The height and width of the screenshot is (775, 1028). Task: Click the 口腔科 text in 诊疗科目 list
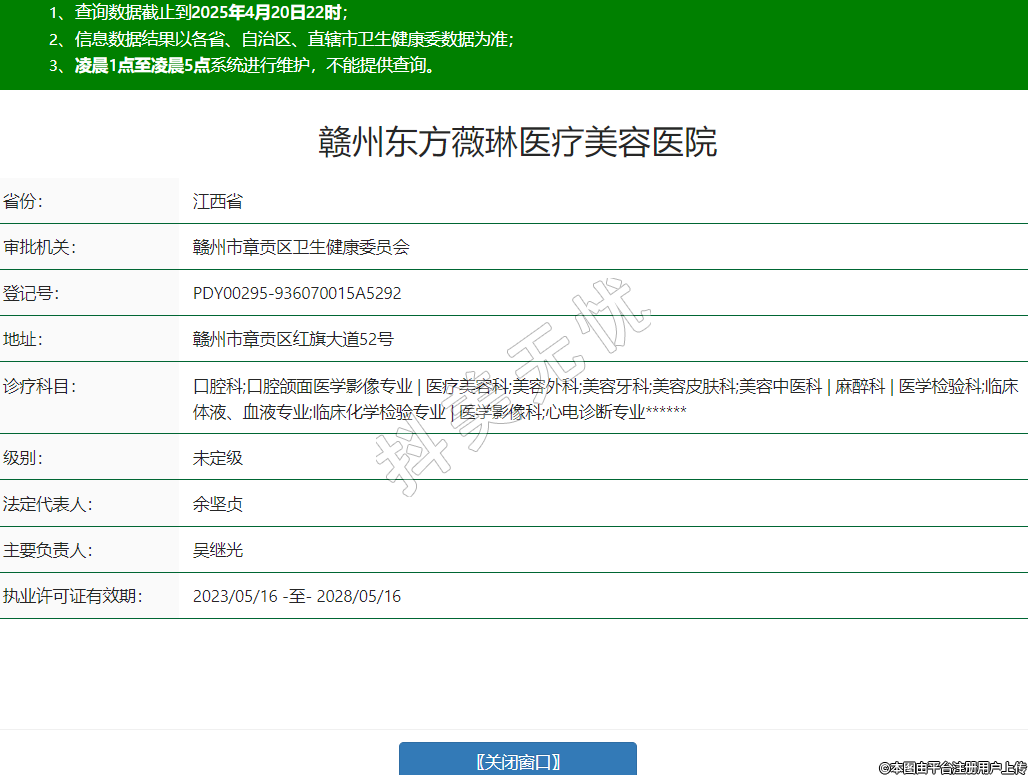pos(217,386)
